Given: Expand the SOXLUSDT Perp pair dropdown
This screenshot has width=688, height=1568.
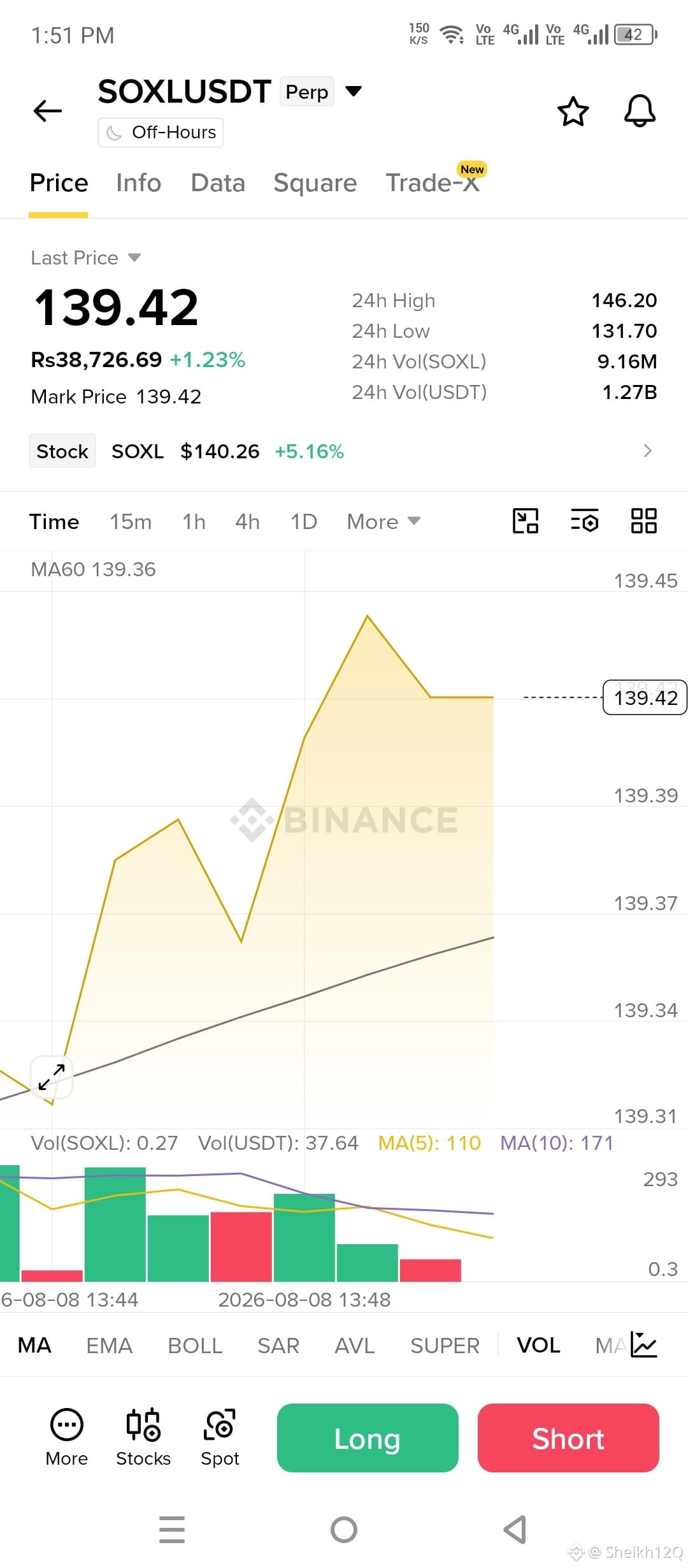Looking at the screenshot, I should tap(354, 91).
